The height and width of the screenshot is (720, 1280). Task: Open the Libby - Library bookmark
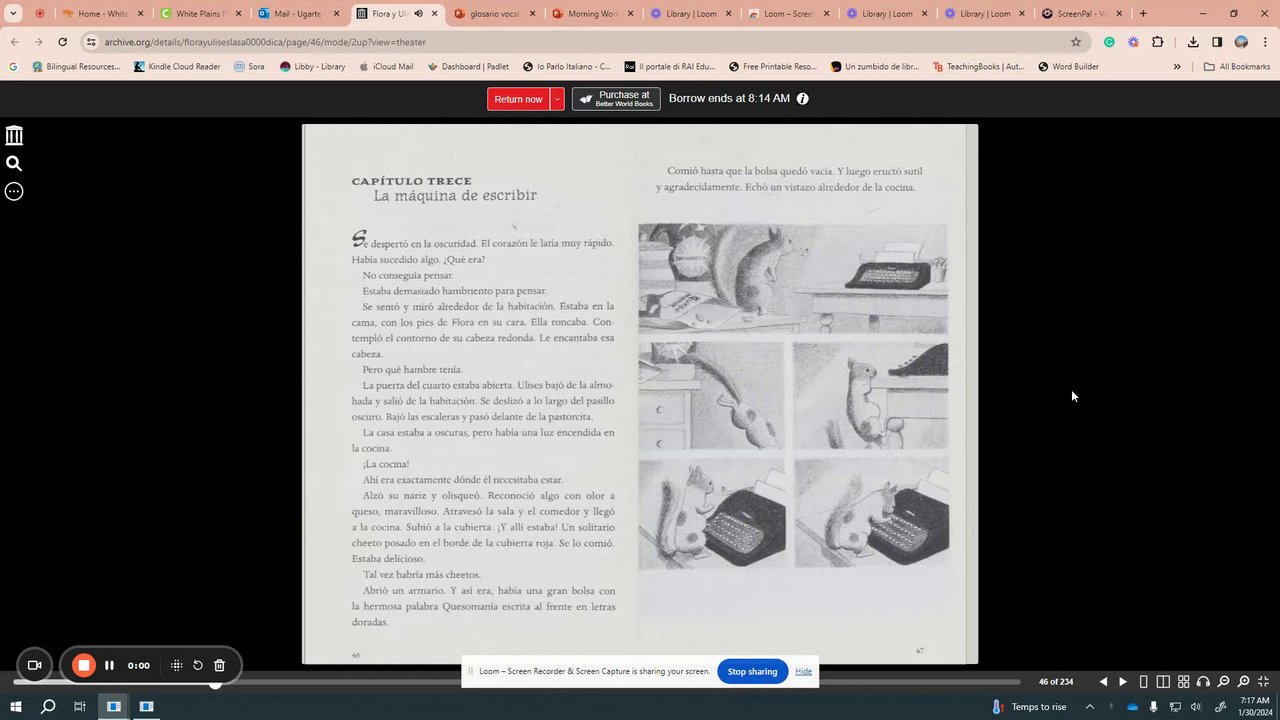[x=313, y=67]
